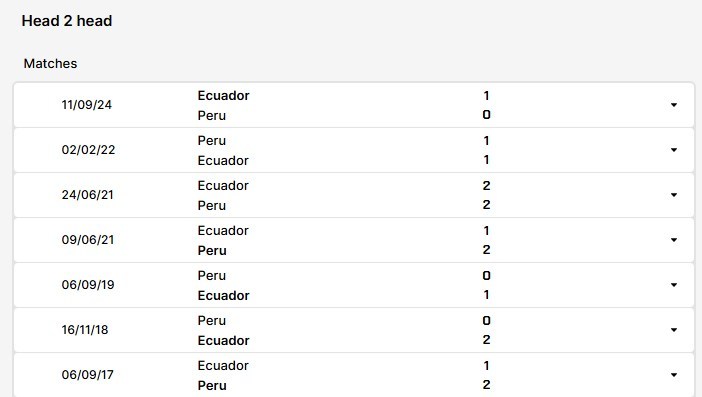
Task: Click bold Peru in 06/09/17 match
Action: point(212,385)
